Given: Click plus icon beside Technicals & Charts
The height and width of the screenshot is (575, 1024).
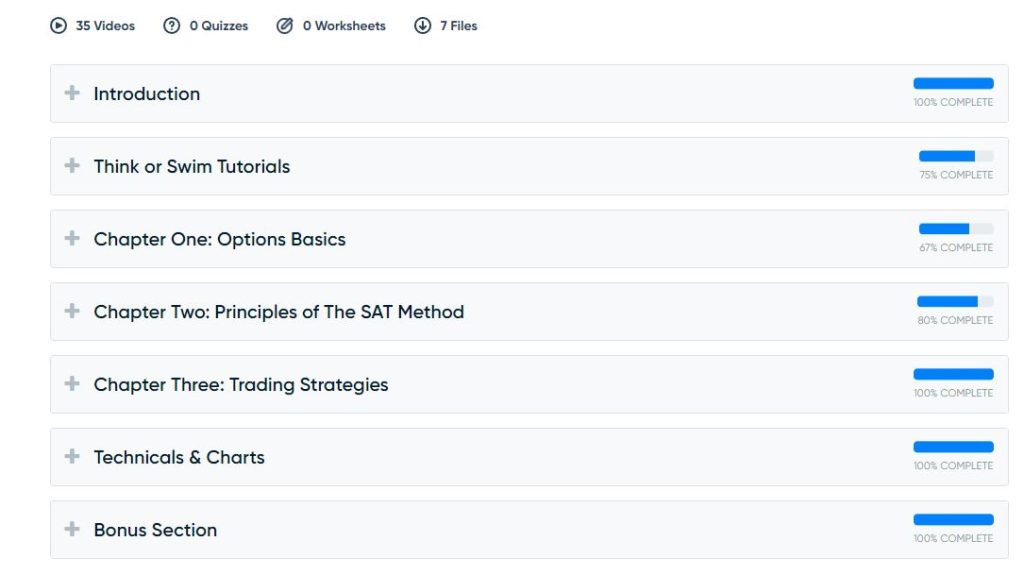Looking at the screenshot, I should click(x=72, y=457).
